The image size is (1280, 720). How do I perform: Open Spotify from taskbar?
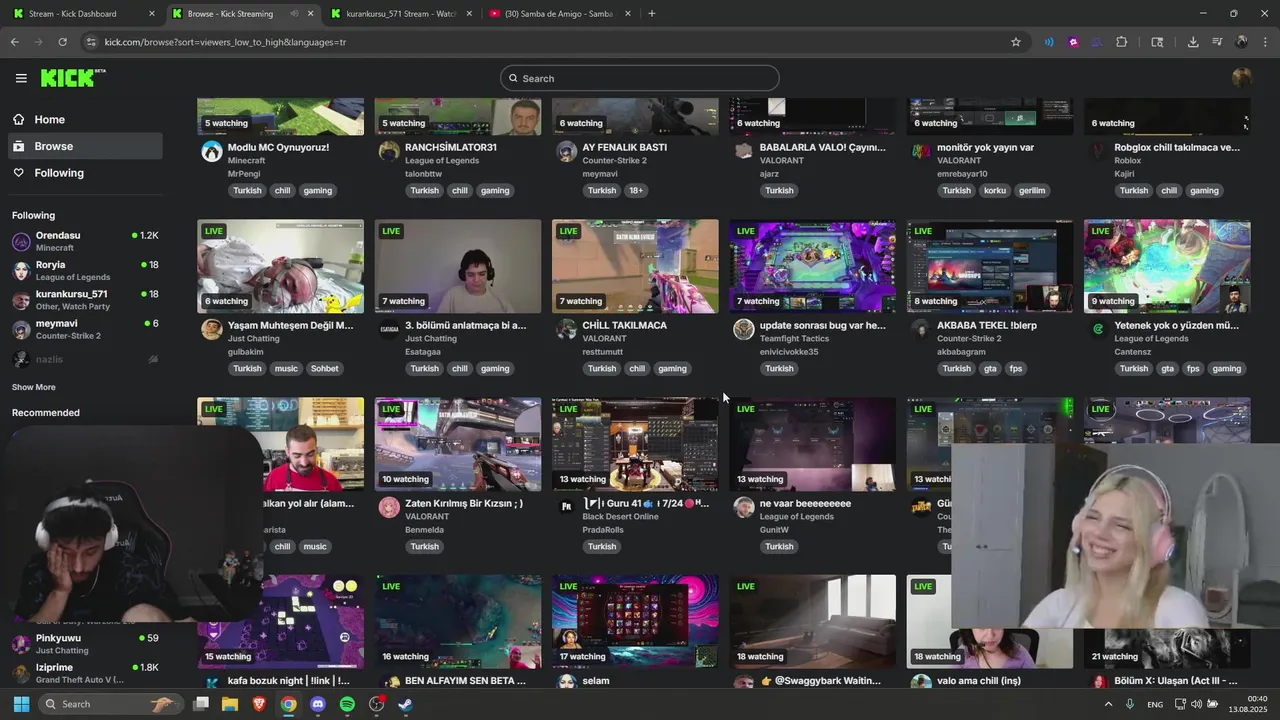pos(347,704)
